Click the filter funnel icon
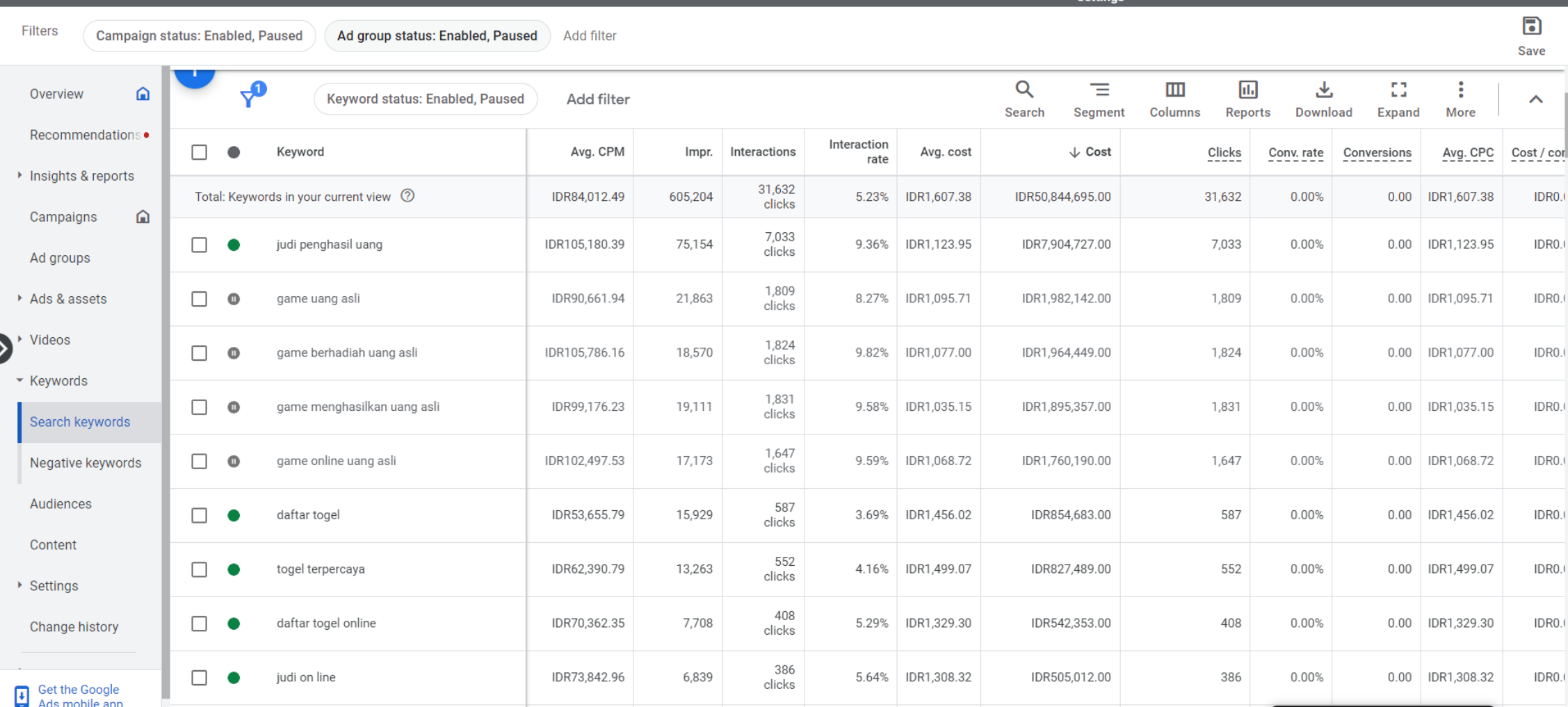 pos(249,98)
